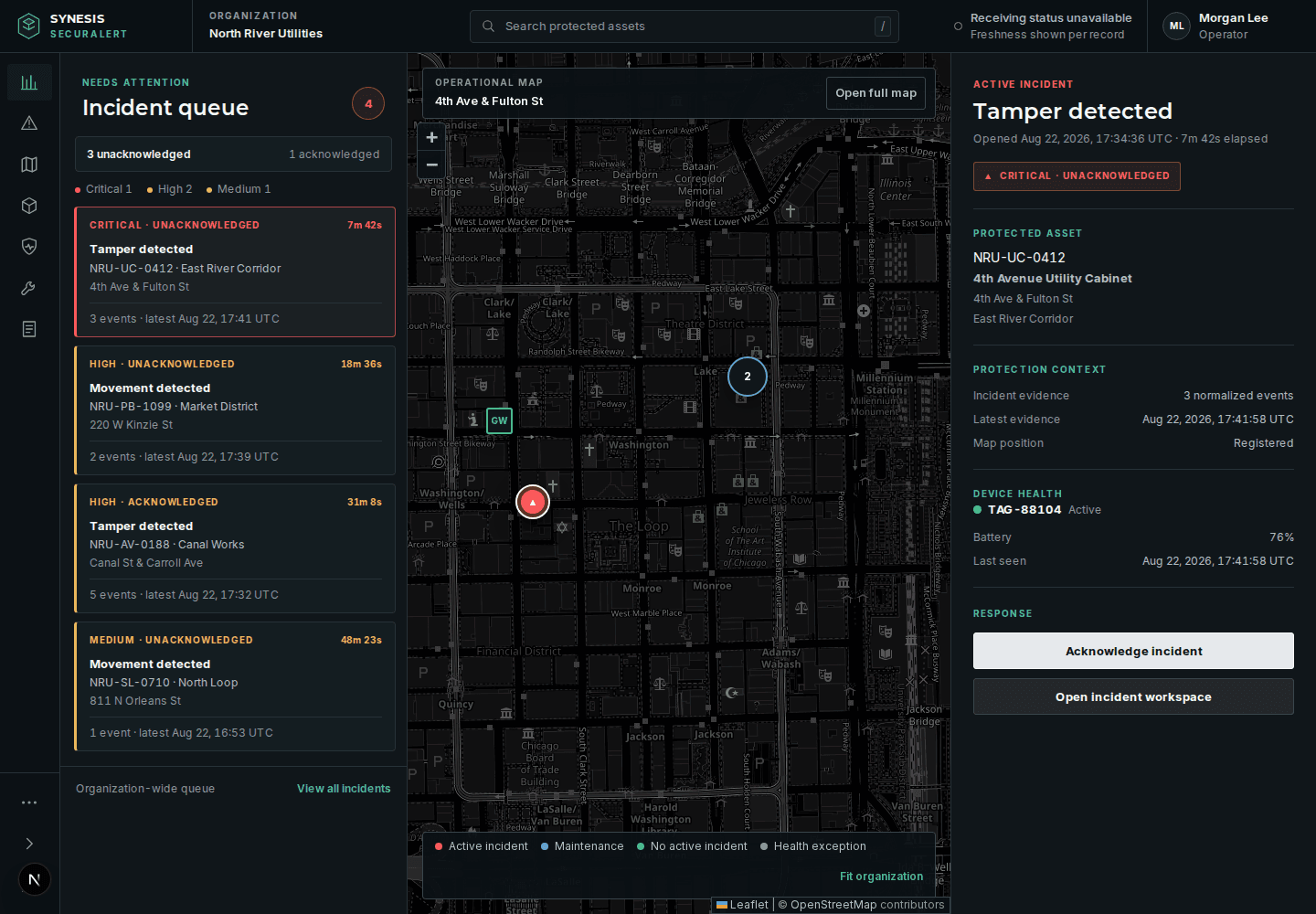This screenshot has width=1316, height=914.
Task: Open View all incidents link
Action: pyautogui.click(x=344, y=789)
